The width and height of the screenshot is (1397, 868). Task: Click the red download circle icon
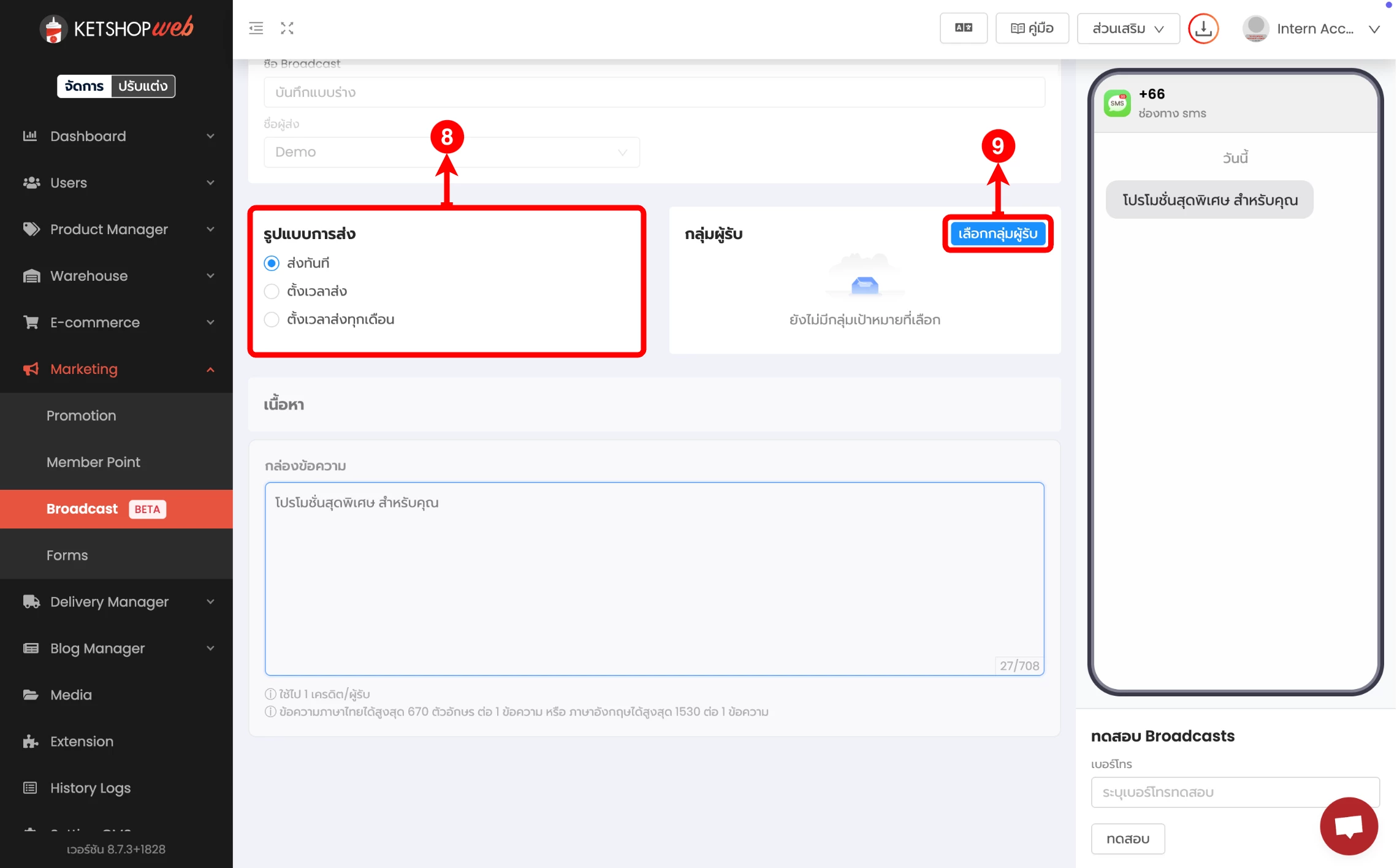[x=1203, y=28]
